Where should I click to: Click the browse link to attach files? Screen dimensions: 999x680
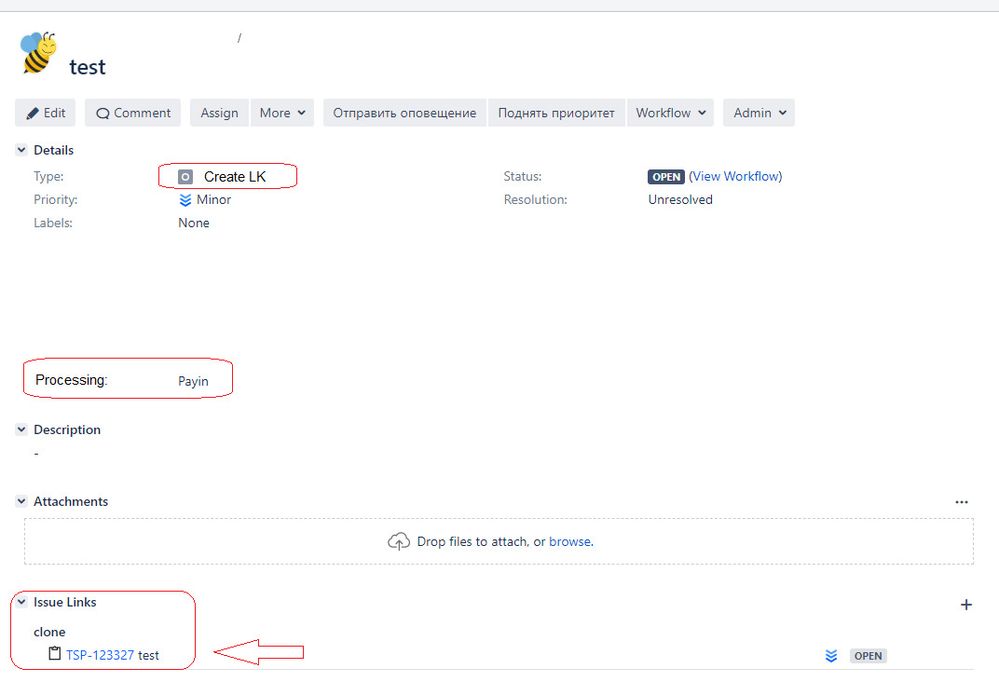[x=570, y=542]
